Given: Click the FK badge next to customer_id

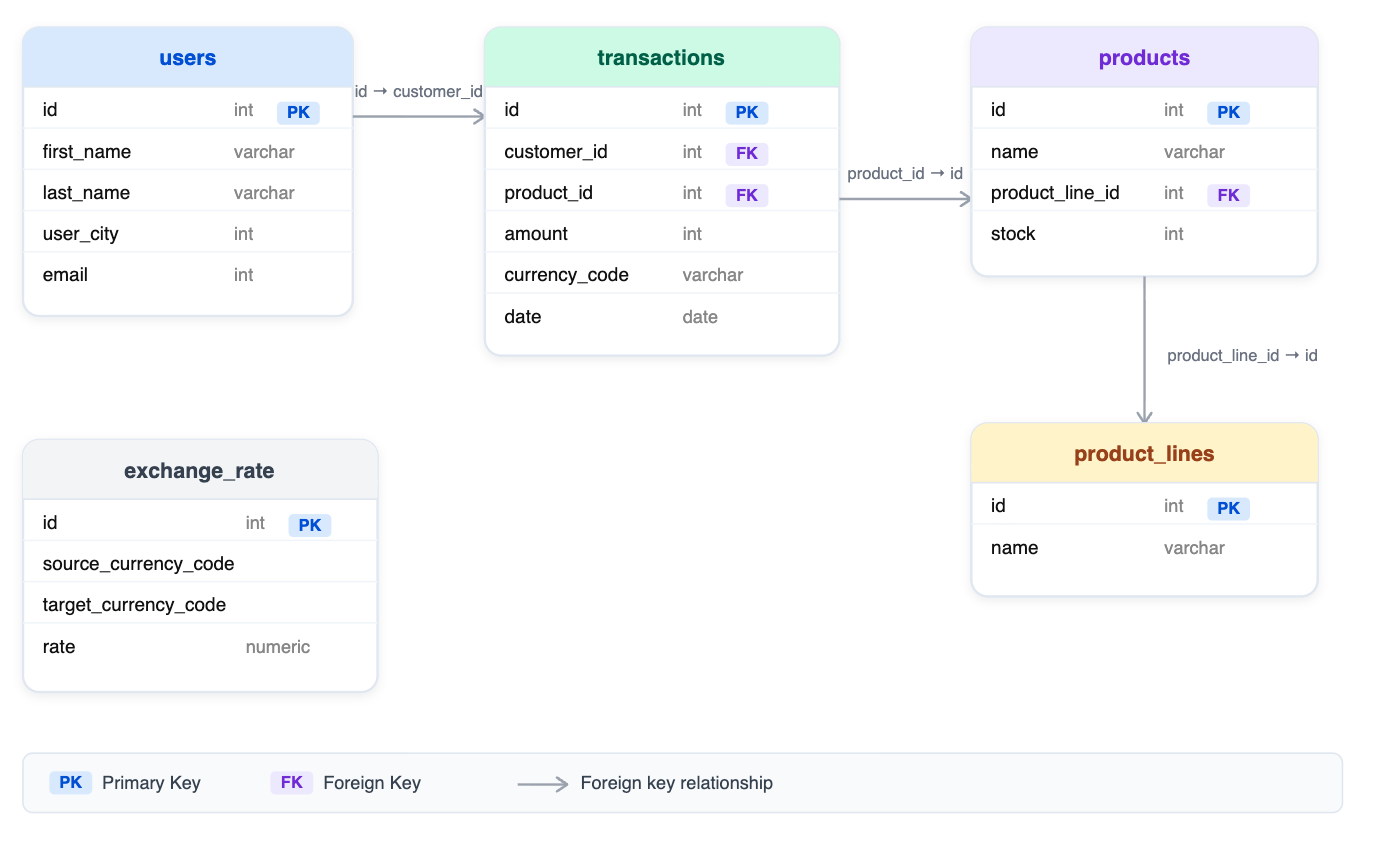Looking at the screenshot, I should point(747,154).
